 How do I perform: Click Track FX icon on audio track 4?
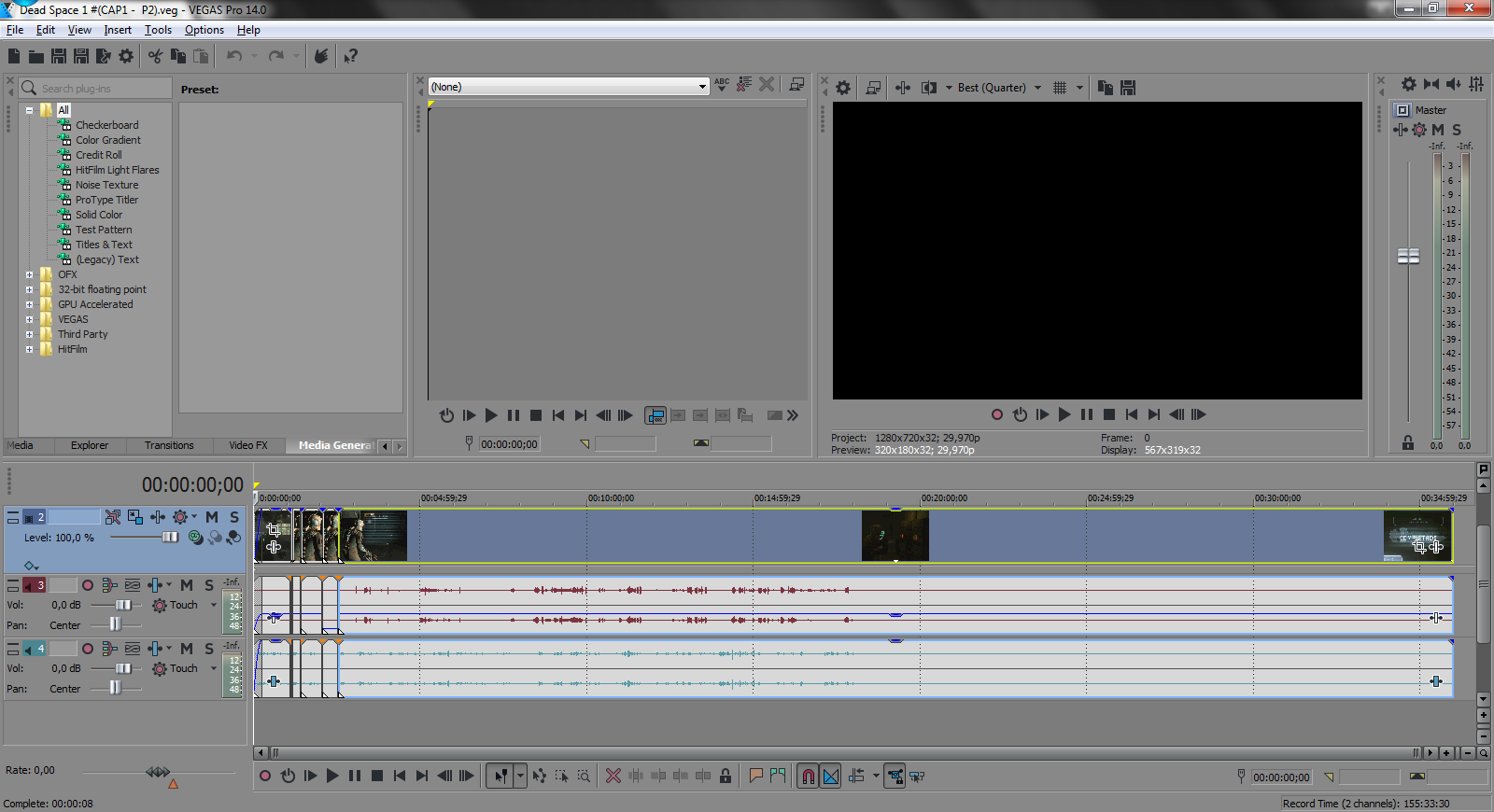155,649
